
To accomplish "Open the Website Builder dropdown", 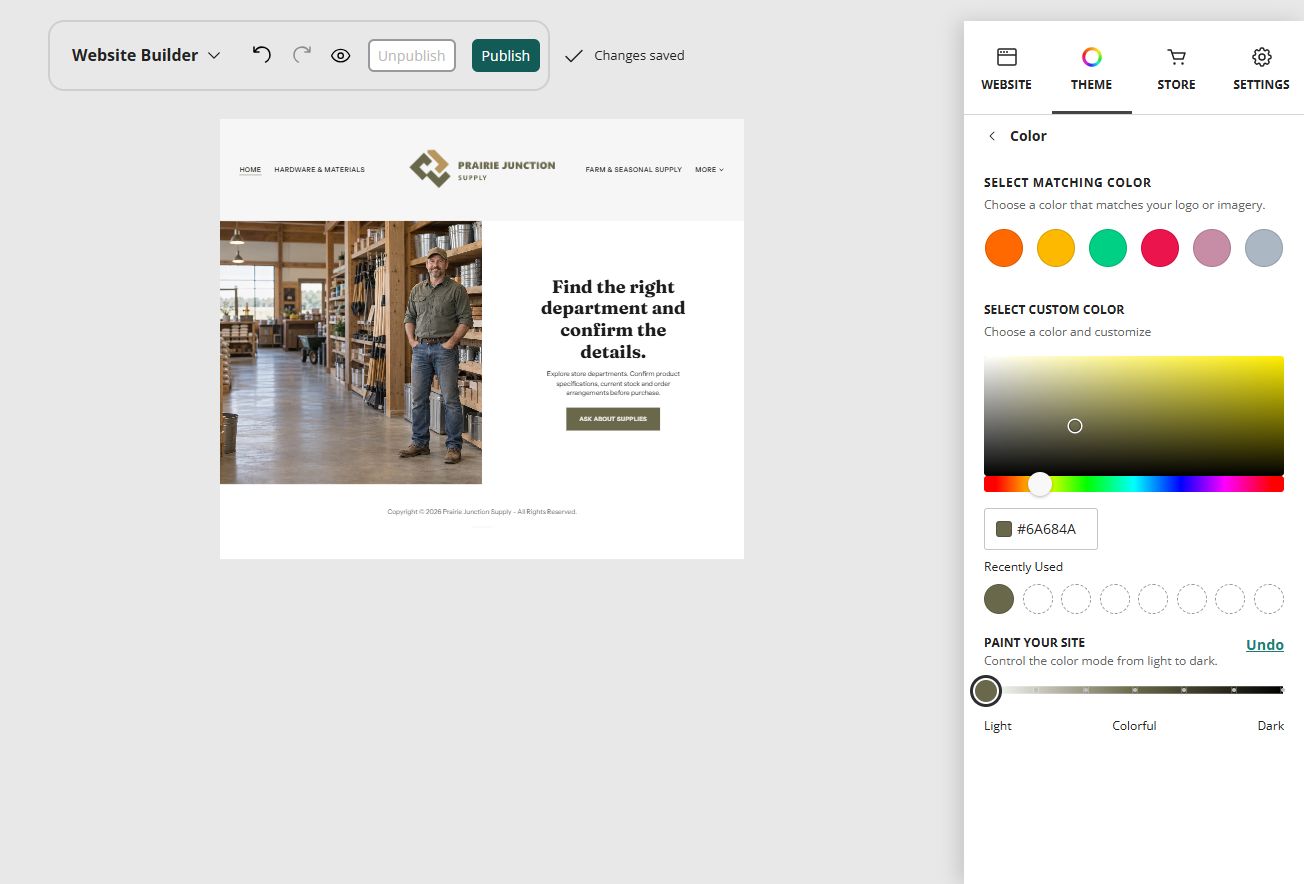I will click(x=146, y=56).
